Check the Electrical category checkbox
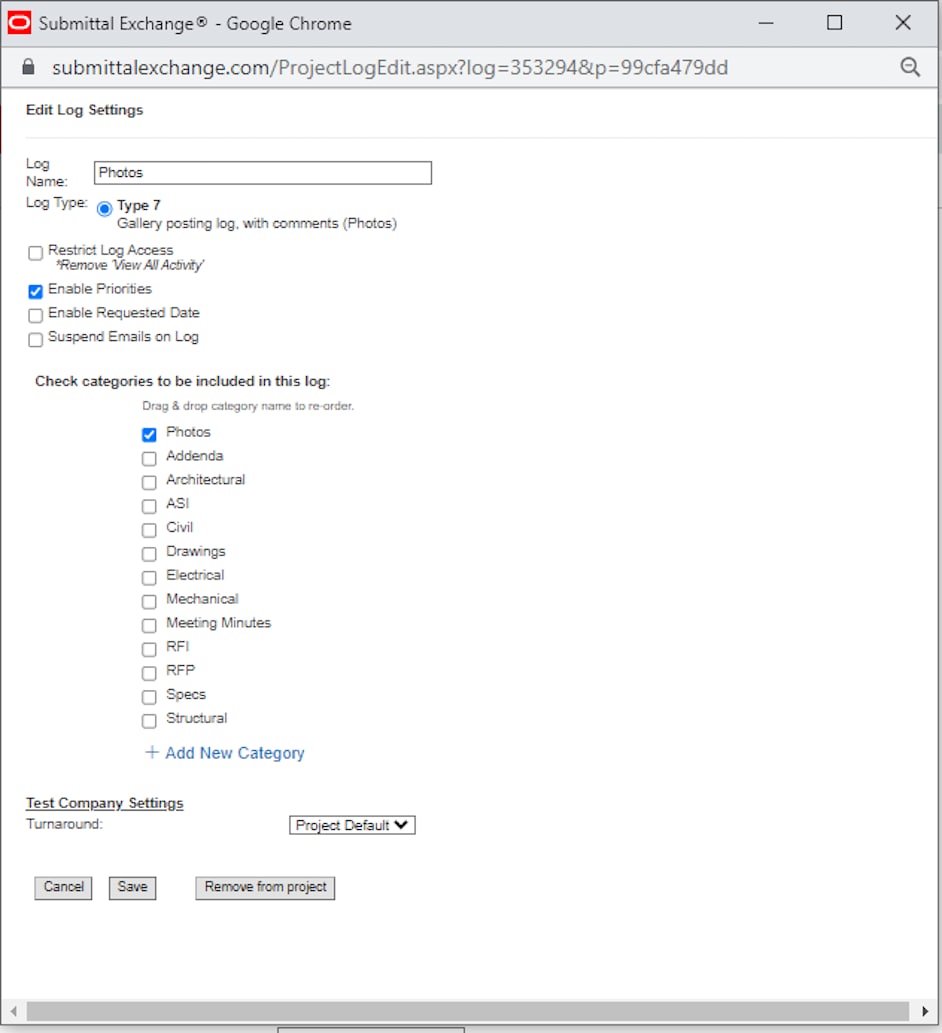 tap(150, 578)
